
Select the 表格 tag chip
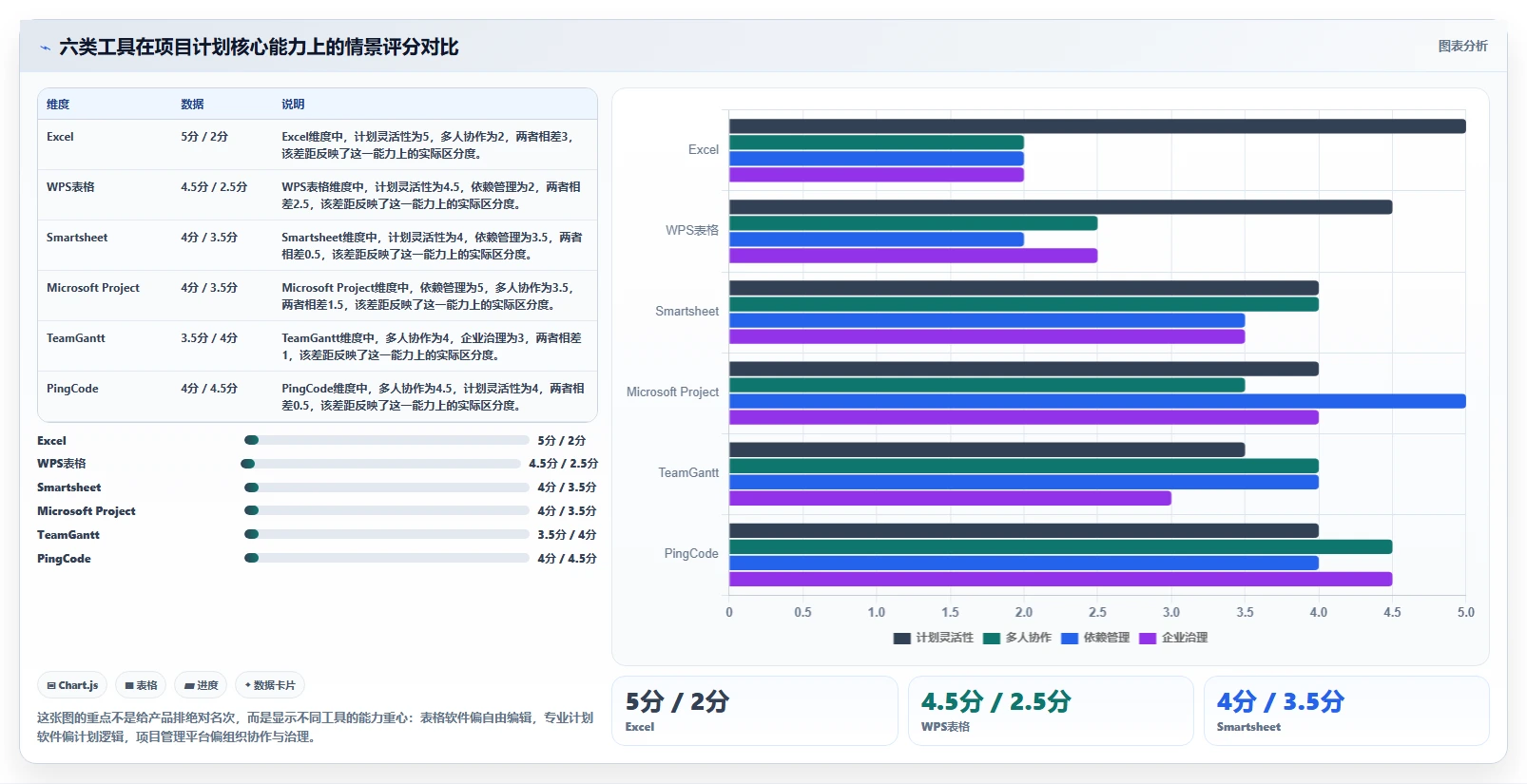point(141,685)
